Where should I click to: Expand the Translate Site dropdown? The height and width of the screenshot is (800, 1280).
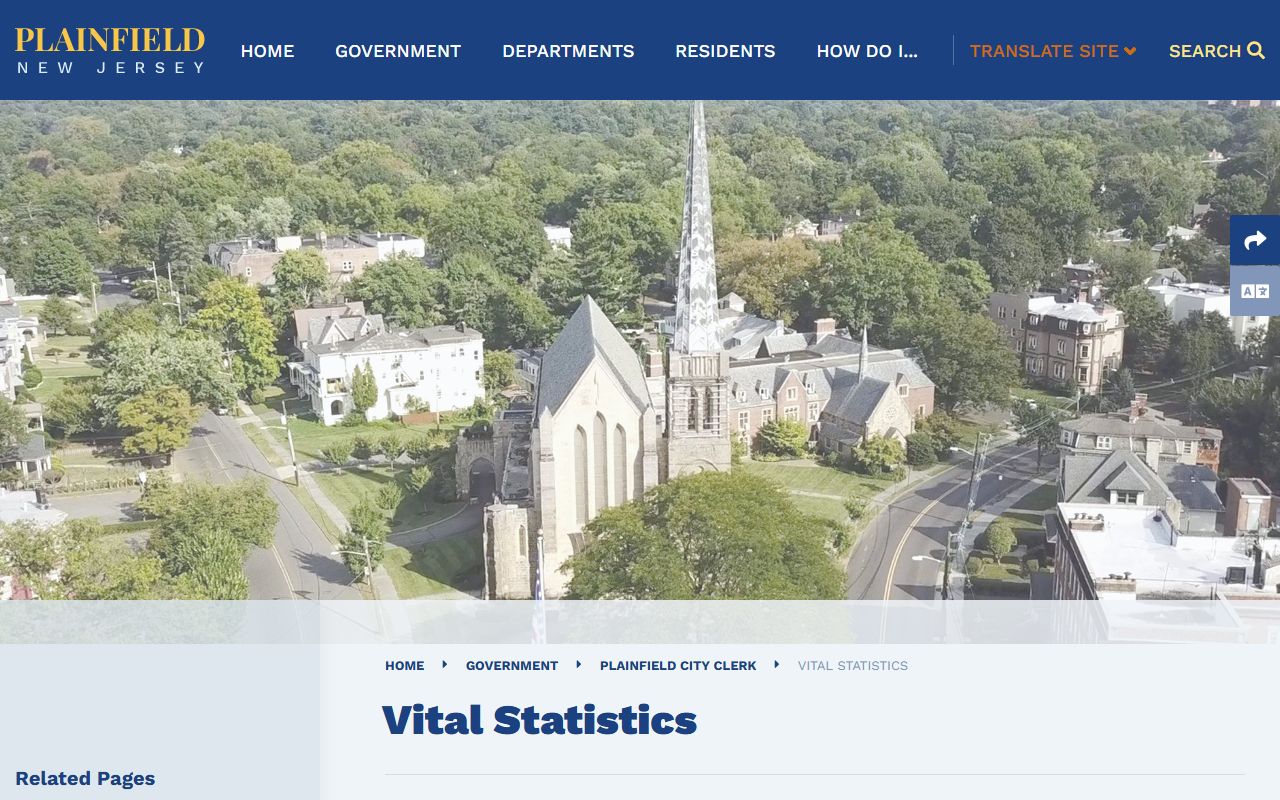(1053, 51)
